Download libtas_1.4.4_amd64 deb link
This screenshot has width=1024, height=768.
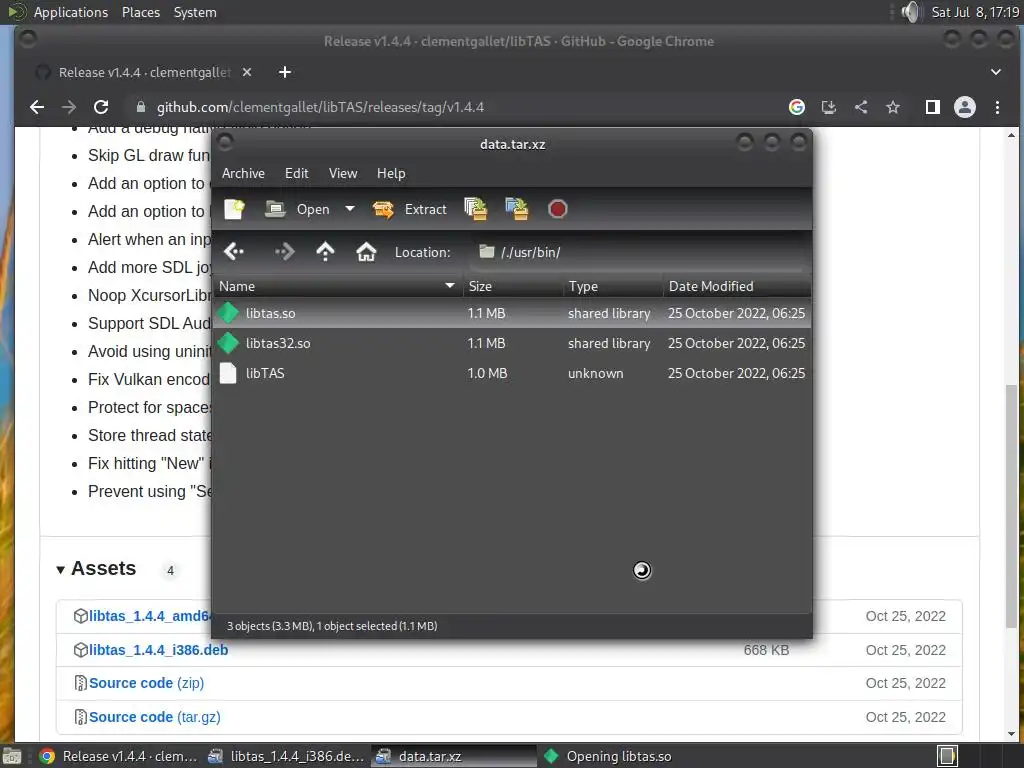click(150, 616)
